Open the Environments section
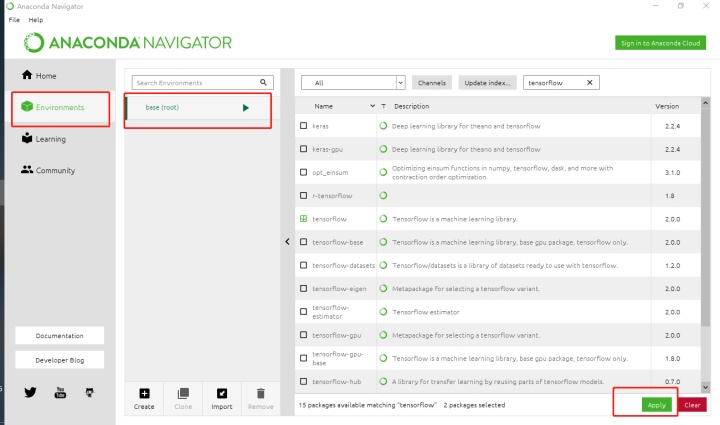This screenshot has height=425, width=720. (53, 107)
